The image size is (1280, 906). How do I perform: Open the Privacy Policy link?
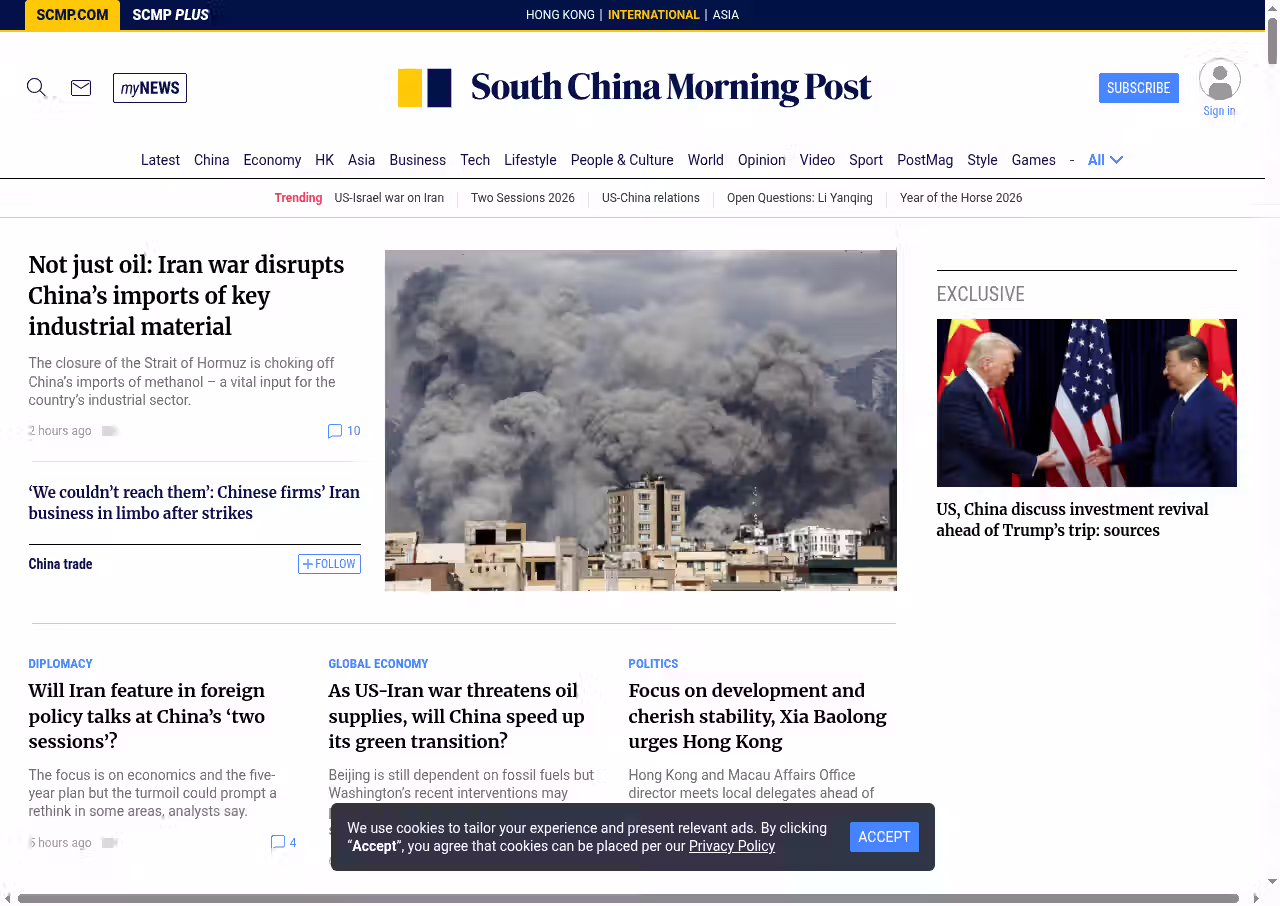(731, 846)
